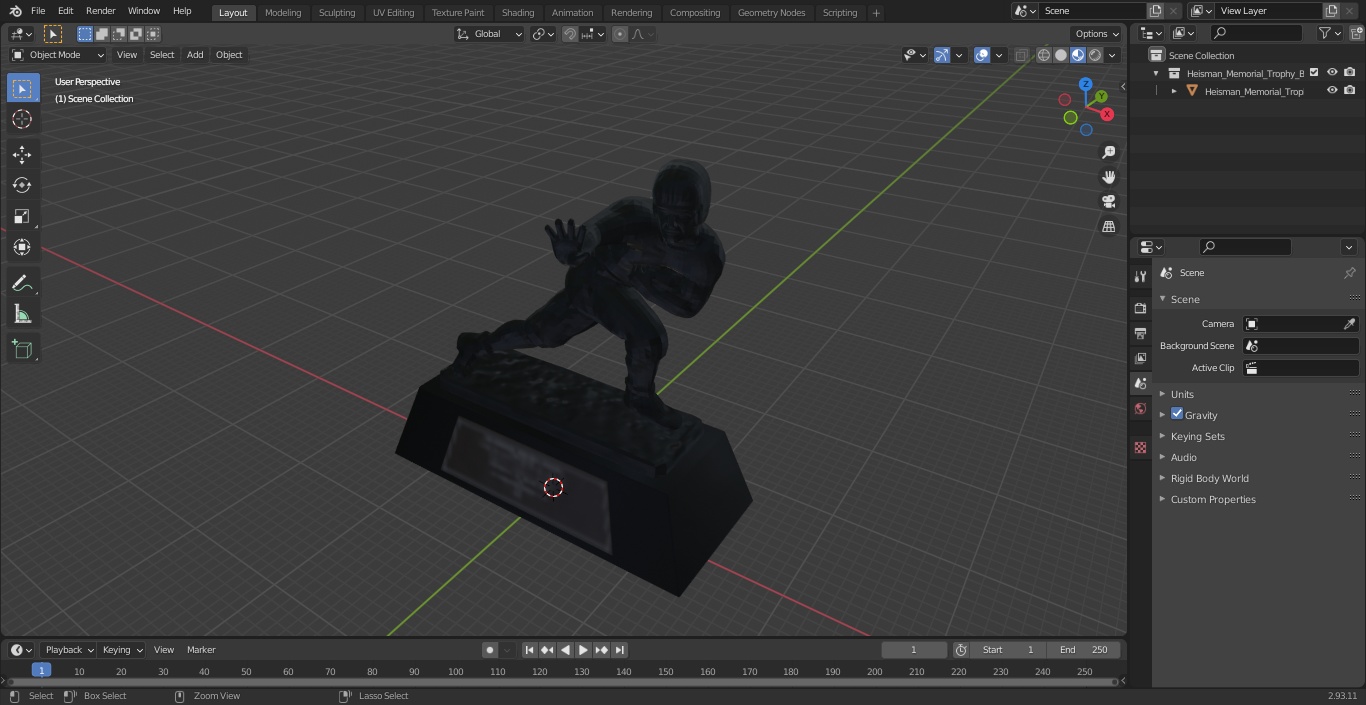Open the viewport Add menu
This screenshot has height=705, width=1366.
(x=195, y=55)
